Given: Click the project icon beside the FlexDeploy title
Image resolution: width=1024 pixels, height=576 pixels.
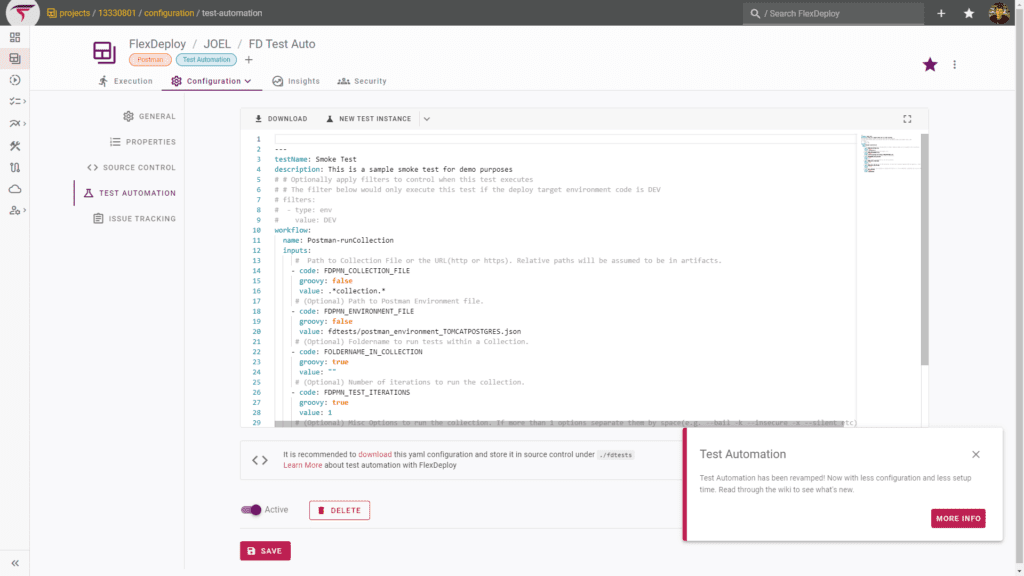Looking at the screenshot, I should coord(104,52).
